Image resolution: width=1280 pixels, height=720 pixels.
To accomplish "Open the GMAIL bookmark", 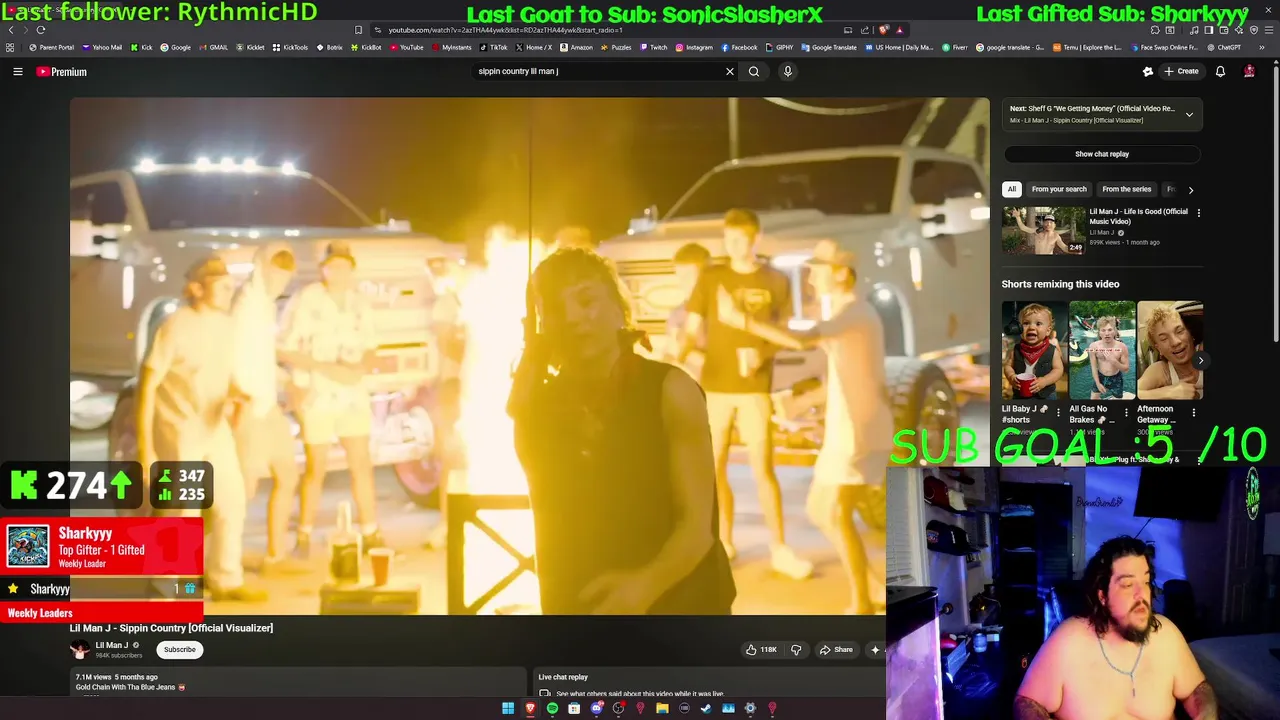I will pos(213,47).
